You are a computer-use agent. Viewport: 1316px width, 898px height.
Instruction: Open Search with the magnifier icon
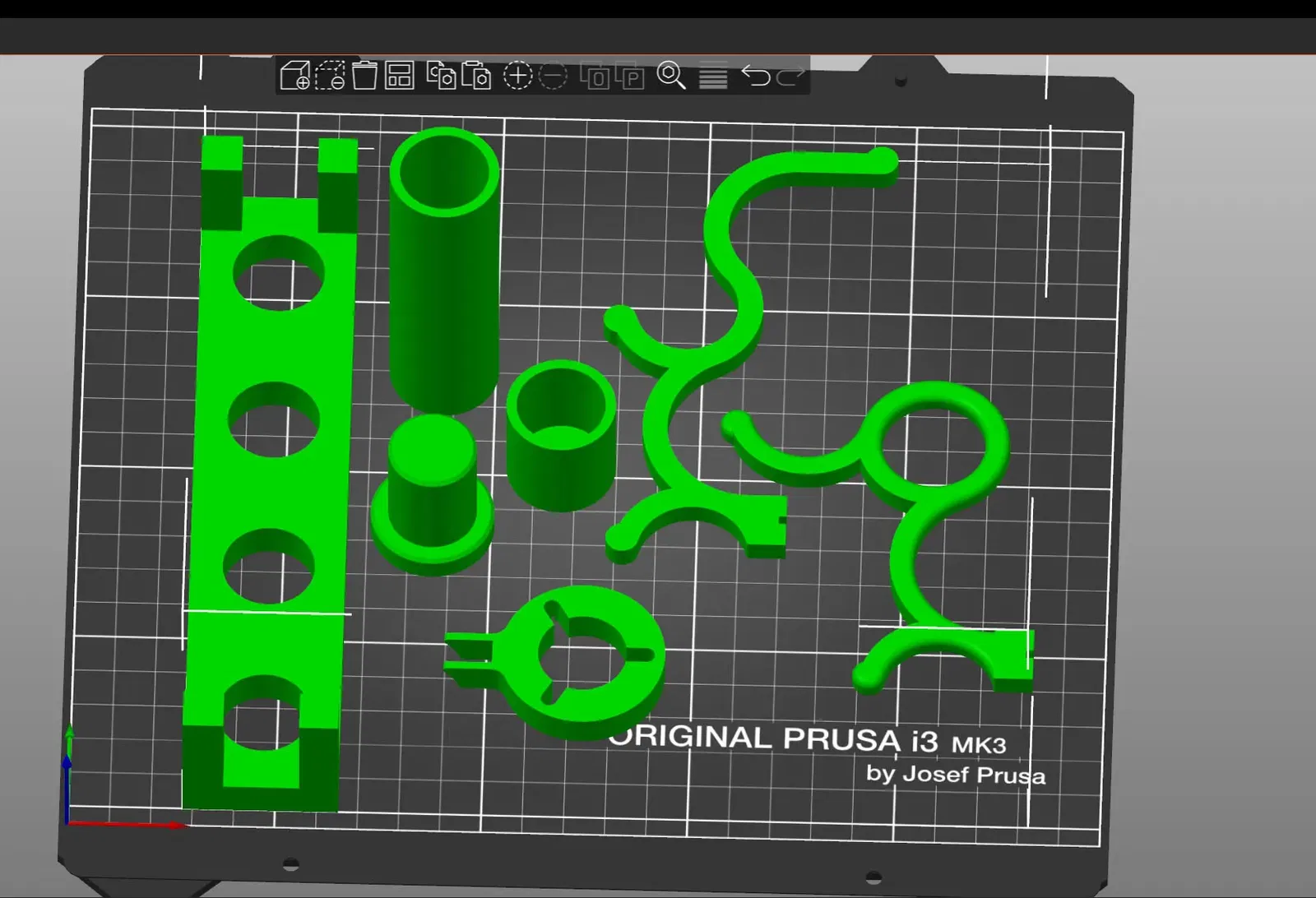pos(671,76)
